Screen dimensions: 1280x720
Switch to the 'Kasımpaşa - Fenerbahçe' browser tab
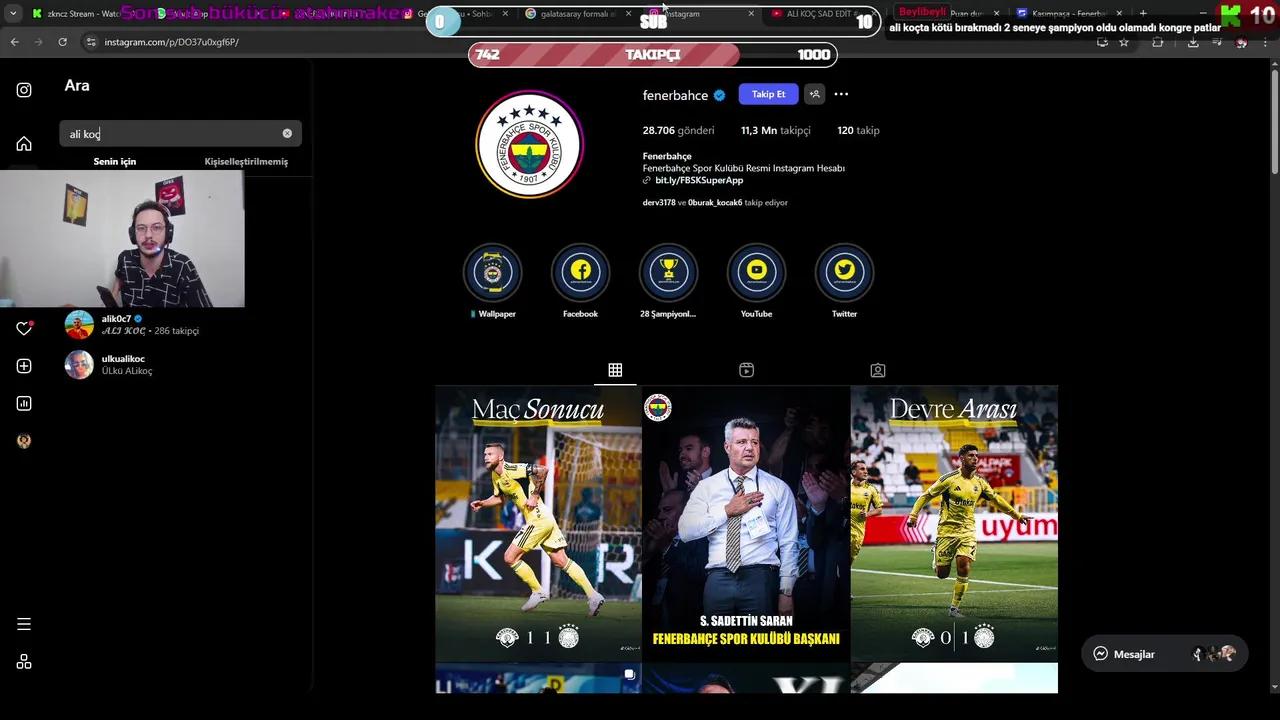coord(1067,14)
